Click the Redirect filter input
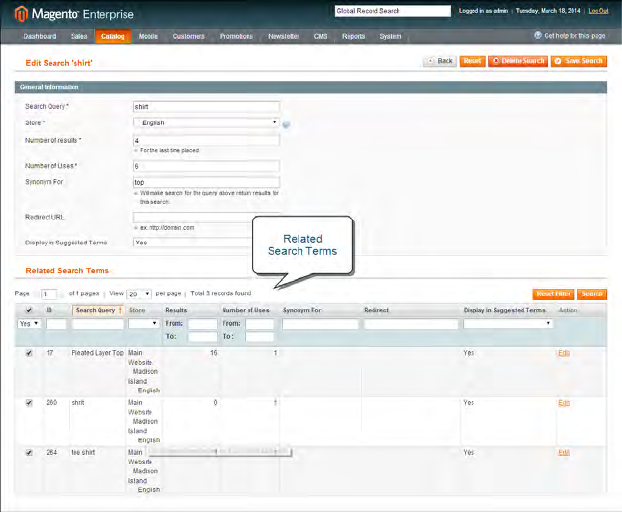 pyautogui.click(x=411, y=324)
